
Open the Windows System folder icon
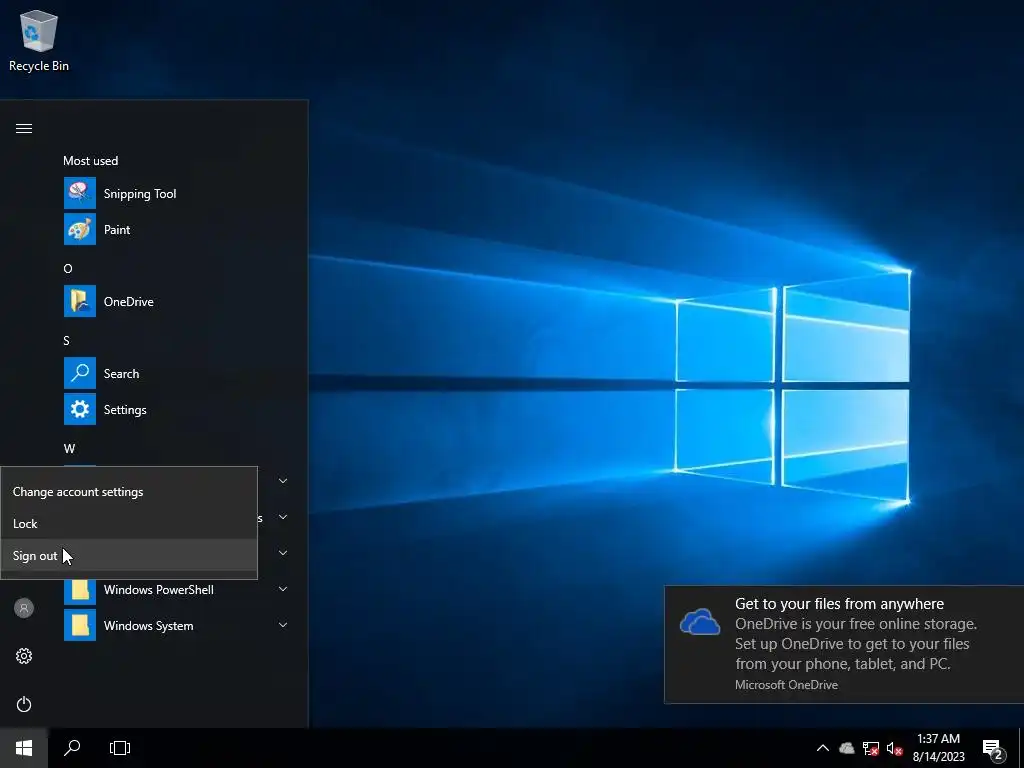(80, 625)
